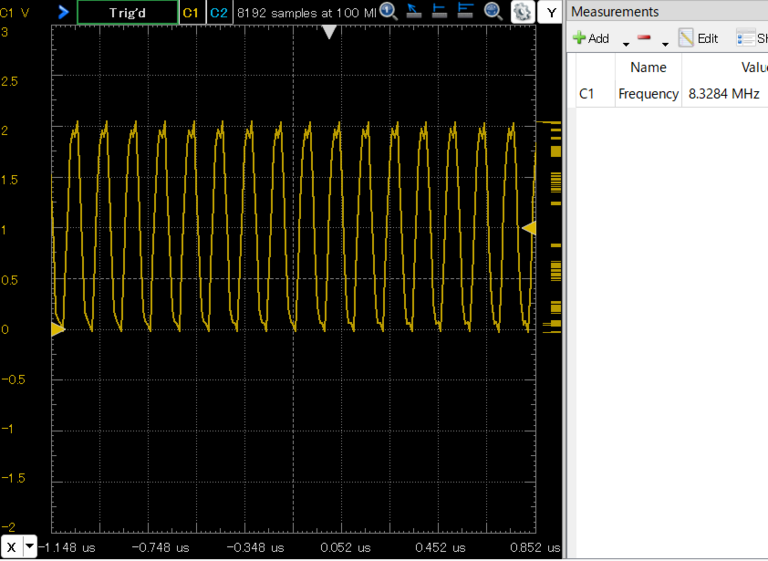
Task: Click the blue run arrow icon
Action: point(64,12)
